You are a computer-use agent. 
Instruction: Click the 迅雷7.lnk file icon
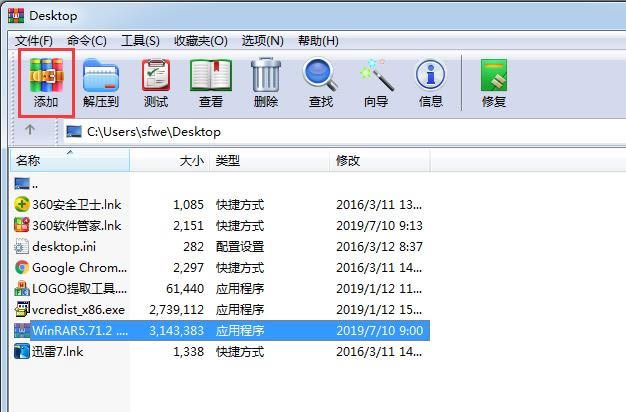(x=22, y=352)
